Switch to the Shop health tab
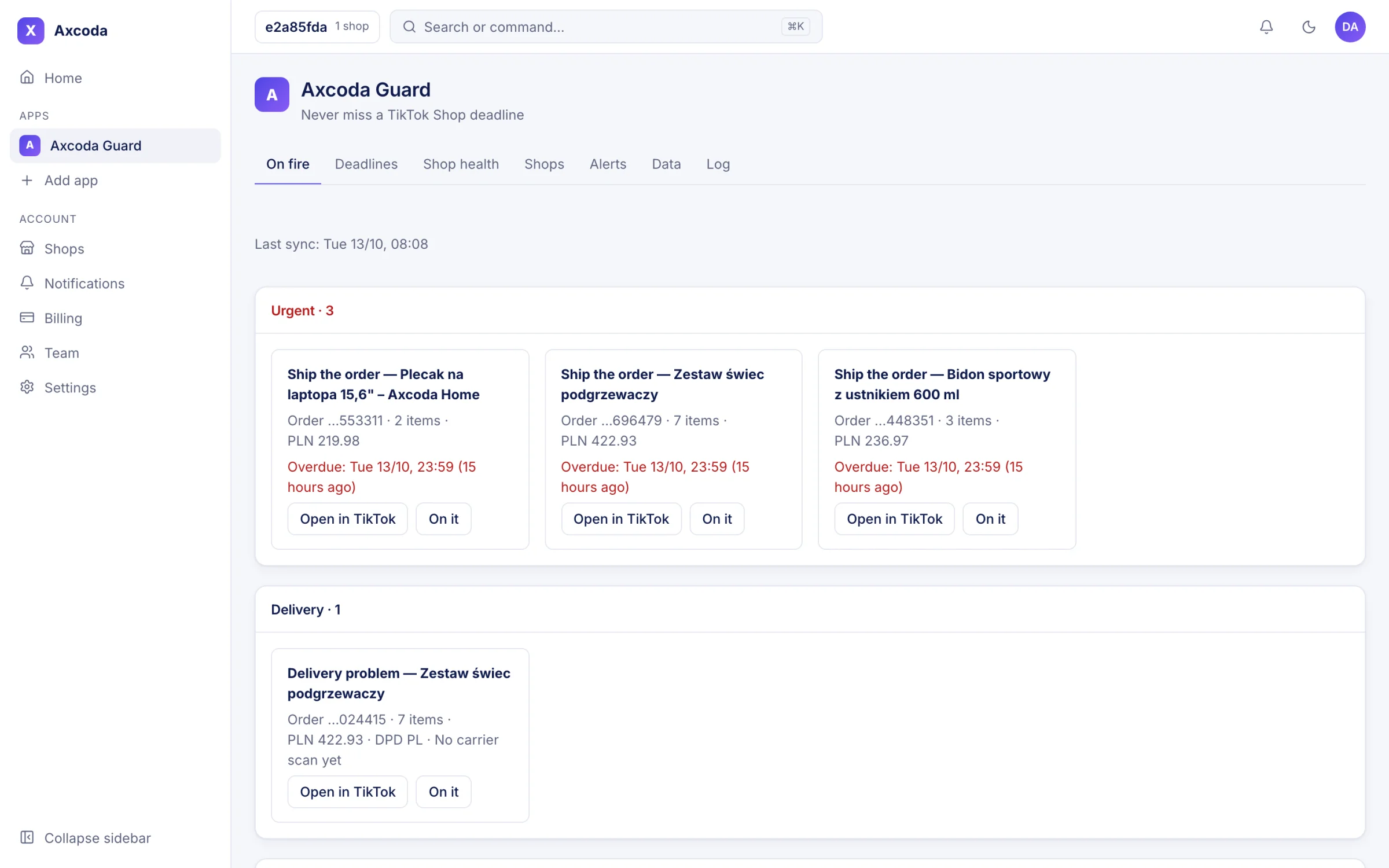This screenshot has width=1389, height=868. 461,164
